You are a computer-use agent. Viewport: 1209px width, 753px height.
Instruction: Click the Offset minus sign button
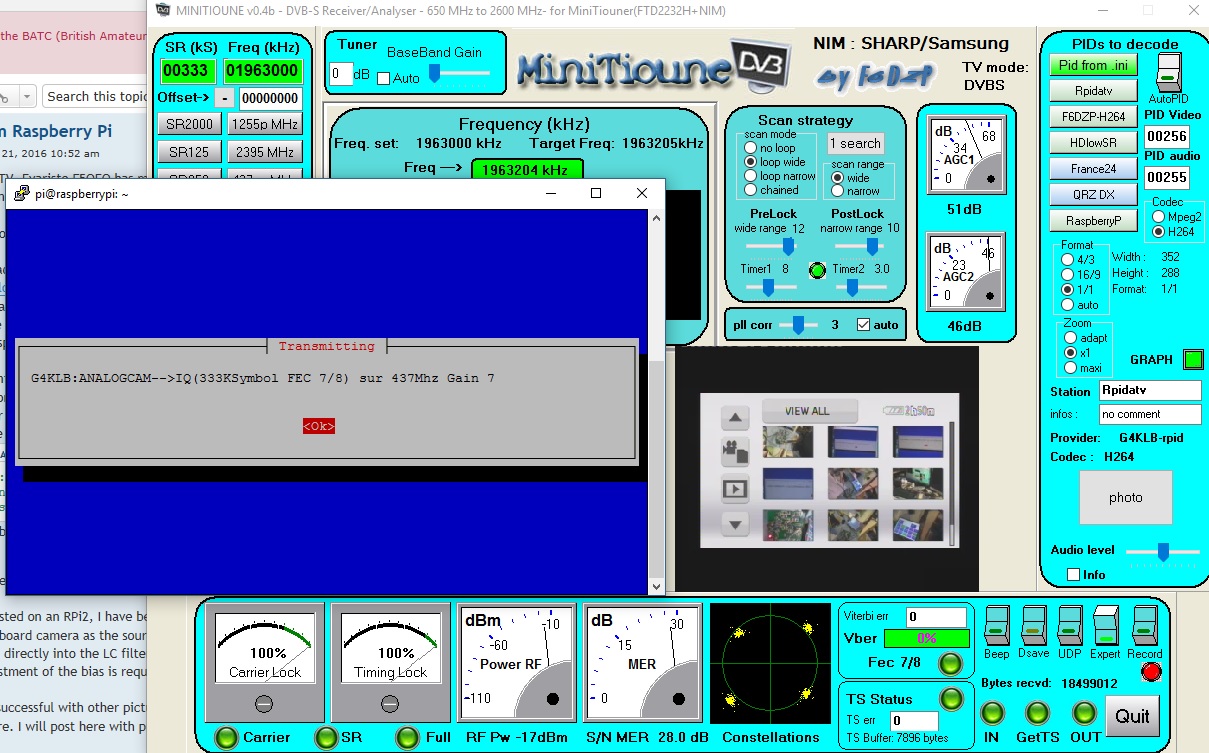click(224, 98)
